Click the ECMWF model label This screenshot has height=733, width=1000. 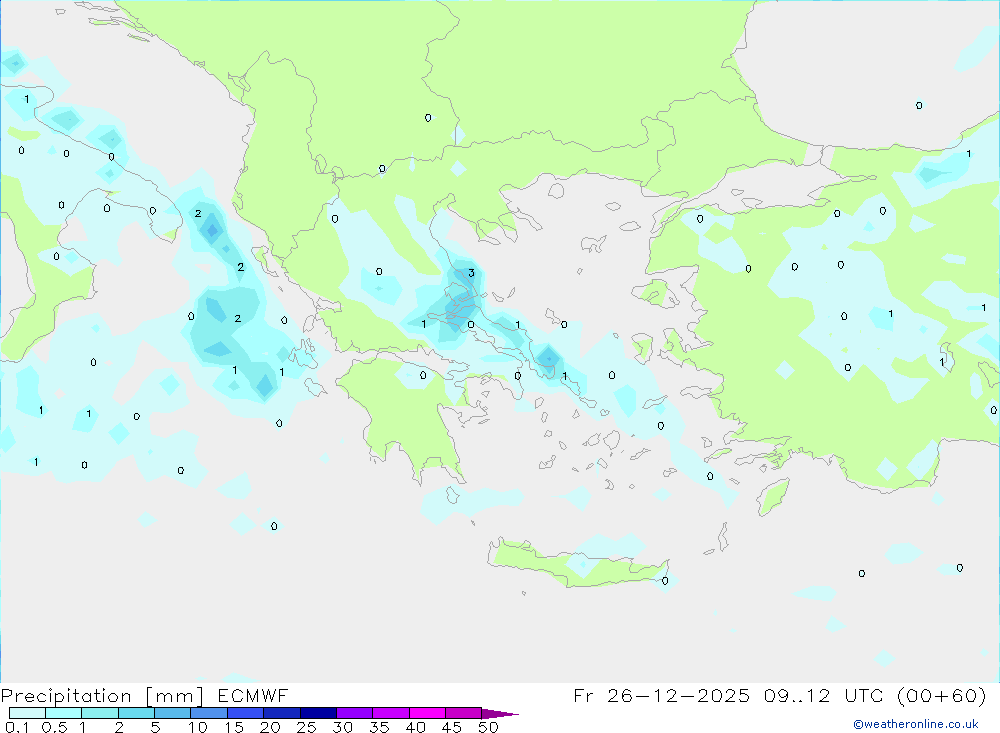253,695
